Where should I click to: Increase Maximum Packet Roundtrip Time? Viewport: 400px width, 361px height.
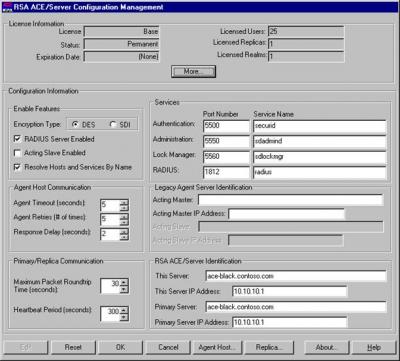(x=124, y=283)
